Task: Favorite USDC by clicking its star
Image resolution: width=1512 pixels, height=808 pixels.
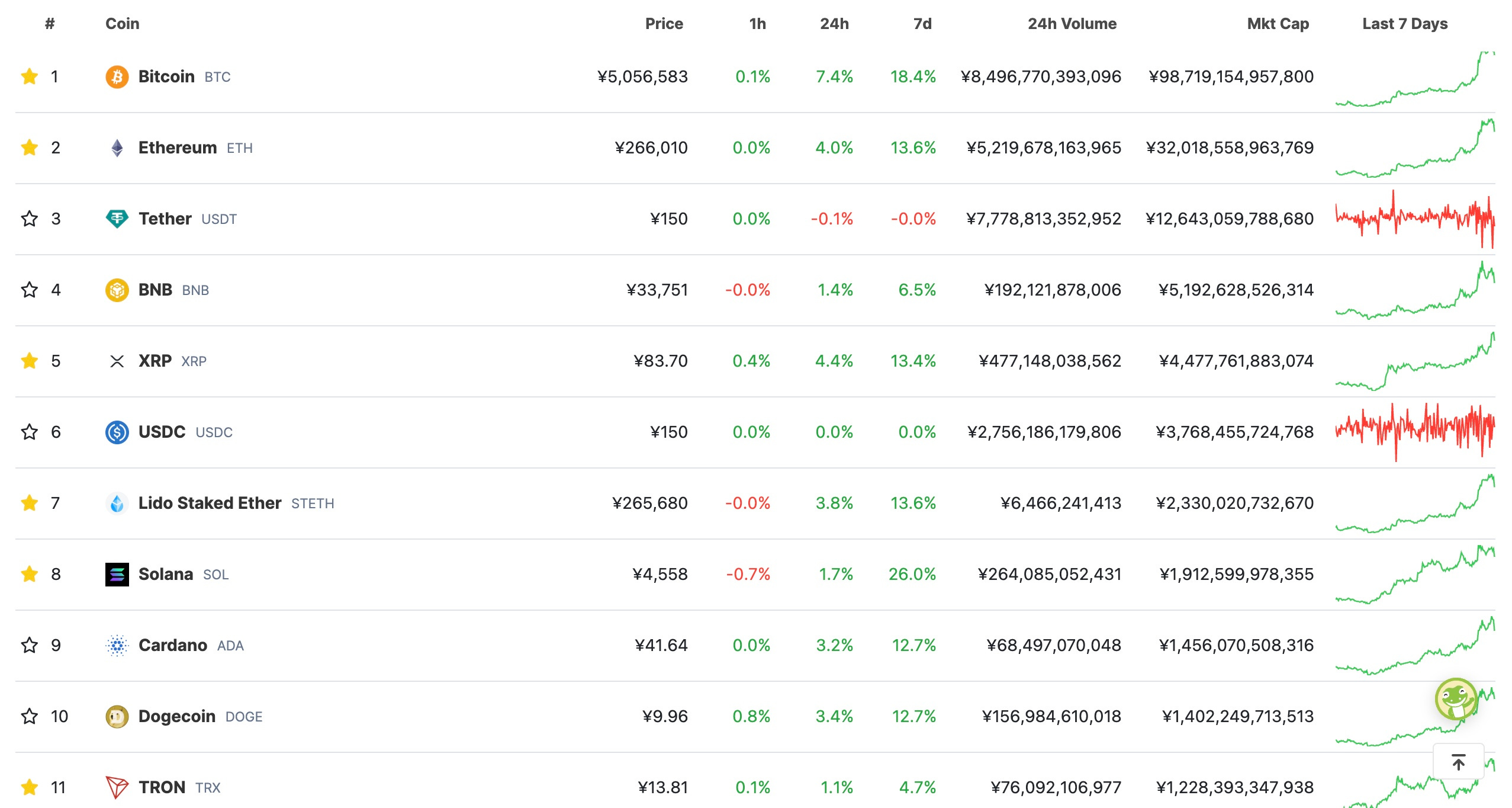Action: coord(30,432)
